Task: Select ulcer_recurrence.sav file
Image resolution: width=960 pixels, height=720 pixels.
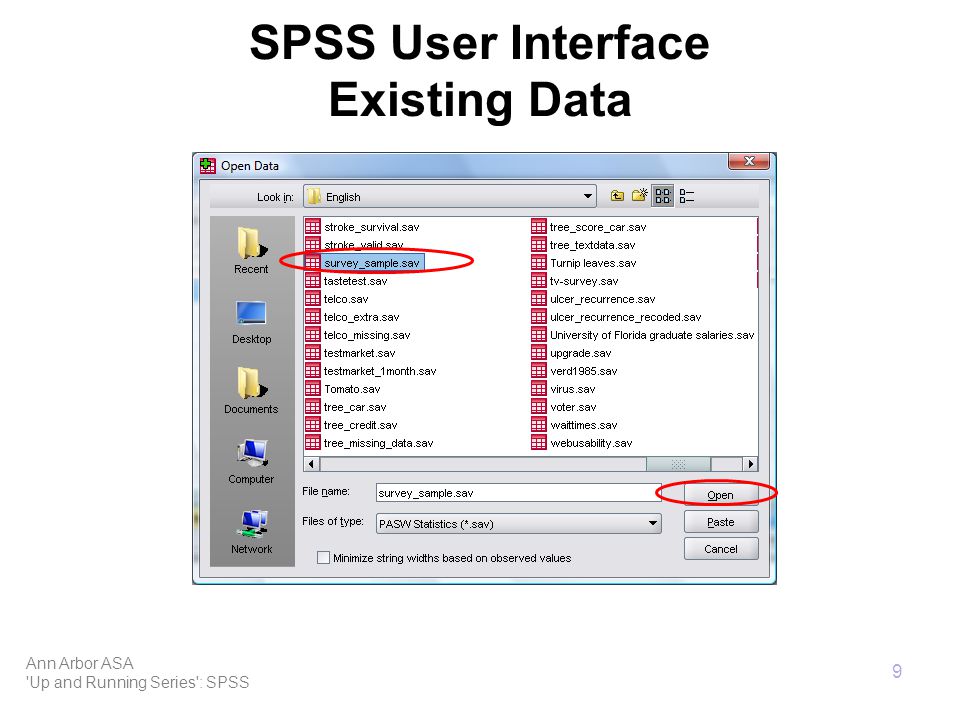Action: (x=594, y=299)
